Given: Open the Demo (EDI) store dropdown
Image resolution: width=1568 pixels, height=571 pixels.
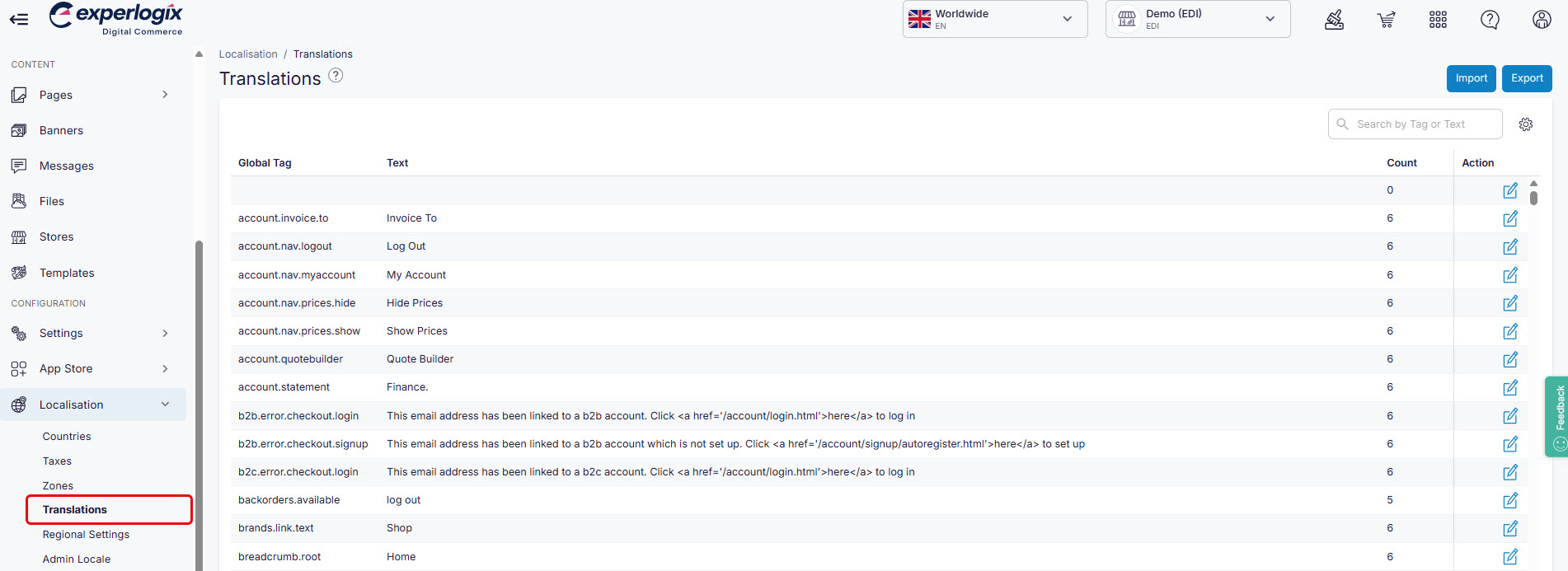Looking at the screenshot, I should point(1198,19).
